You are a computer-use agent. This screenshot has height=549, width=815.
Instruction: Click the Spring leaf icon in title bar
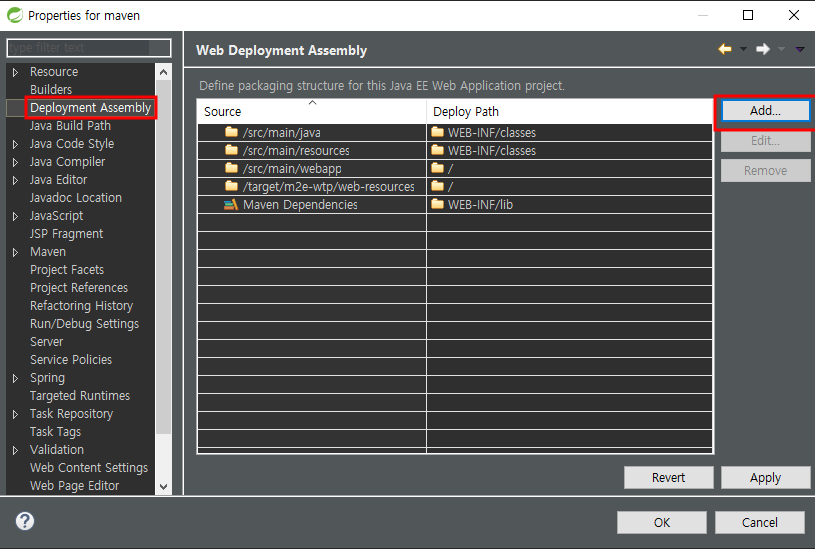tap(15, 15)
